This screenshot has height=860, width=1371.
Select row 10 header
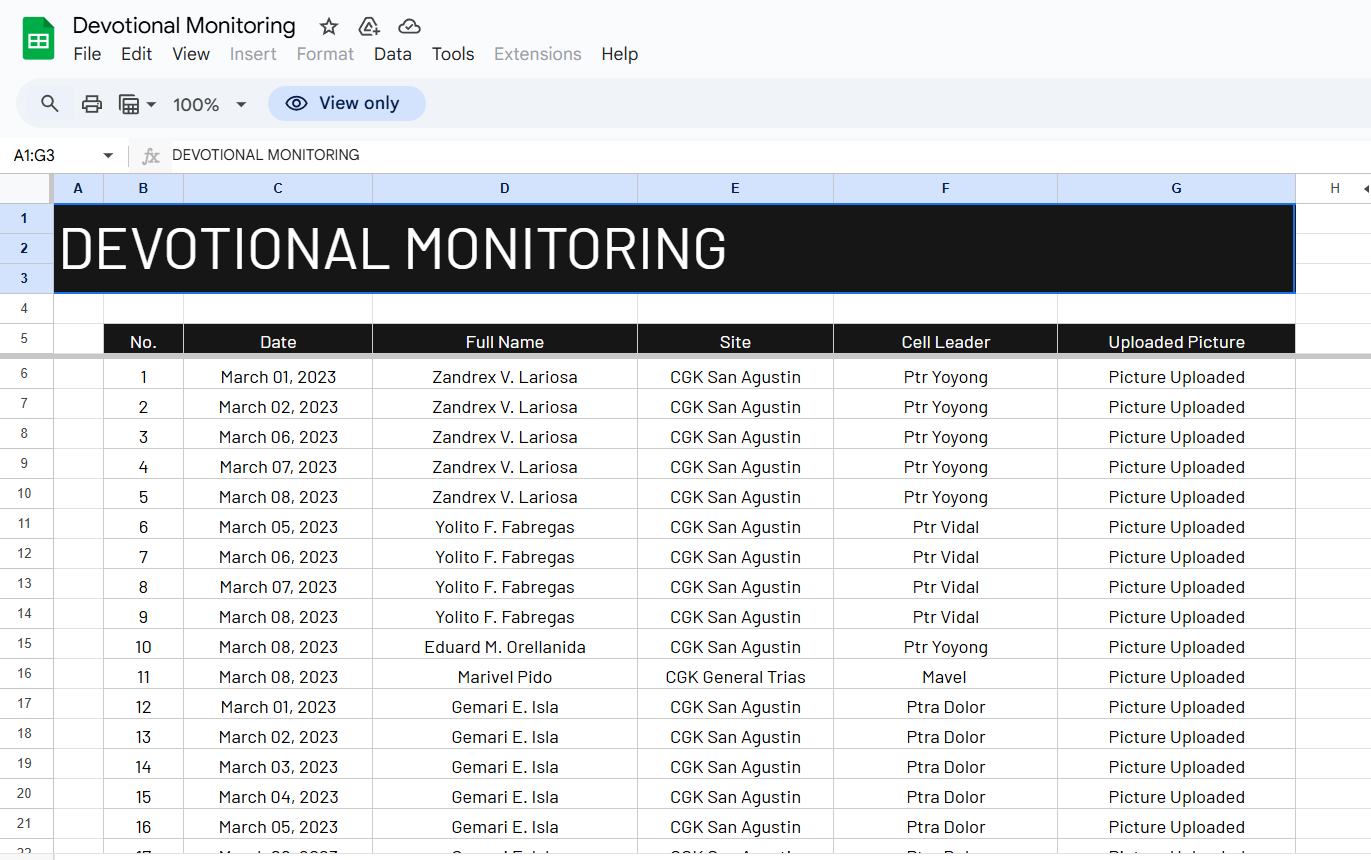pos(25,494)
